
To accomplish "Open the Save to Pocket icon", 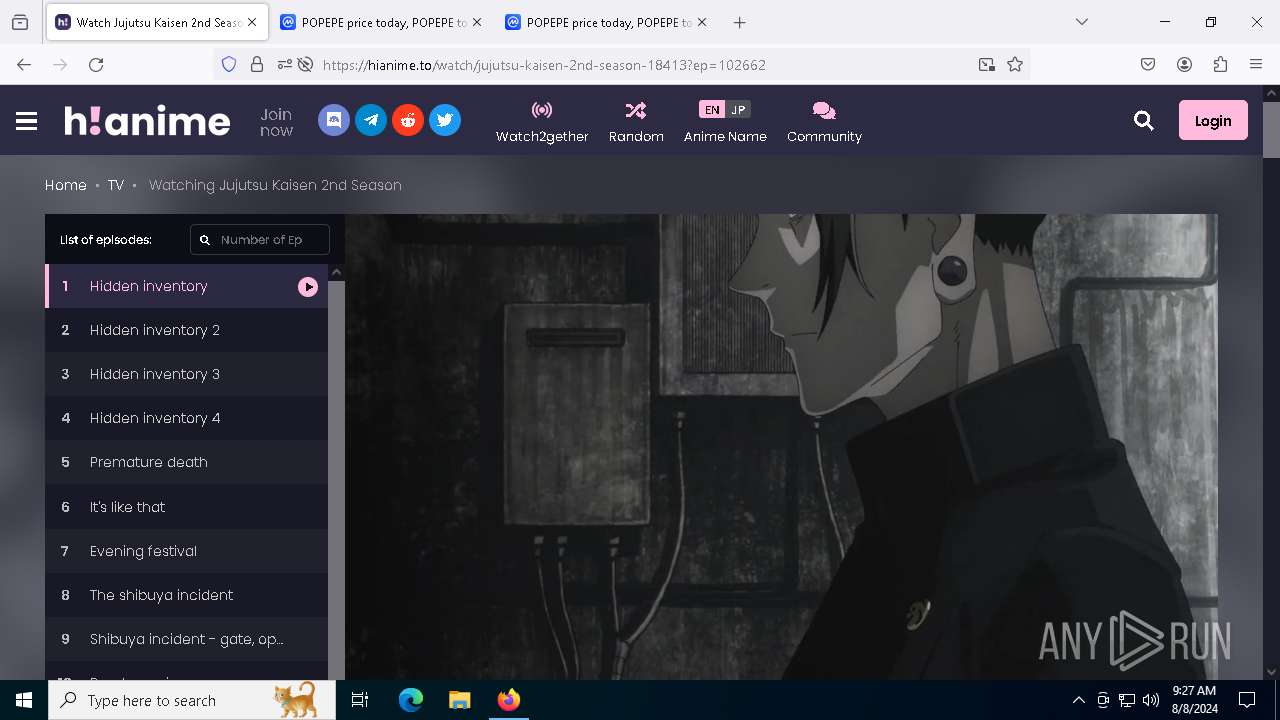I will [x=1148, y=64].
